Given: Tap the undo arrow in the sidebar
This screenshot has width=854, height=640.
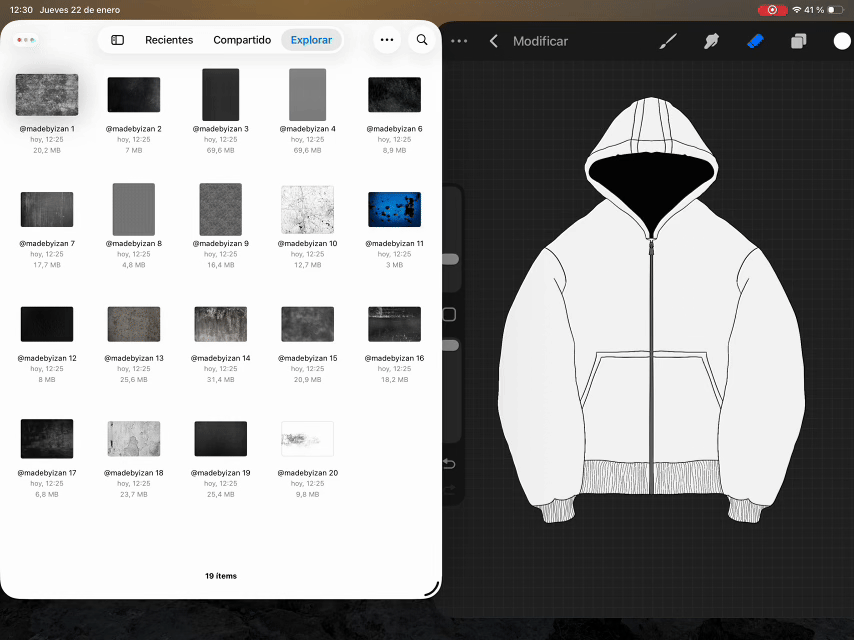Looking at the screenshot, I should pos(449,464).
